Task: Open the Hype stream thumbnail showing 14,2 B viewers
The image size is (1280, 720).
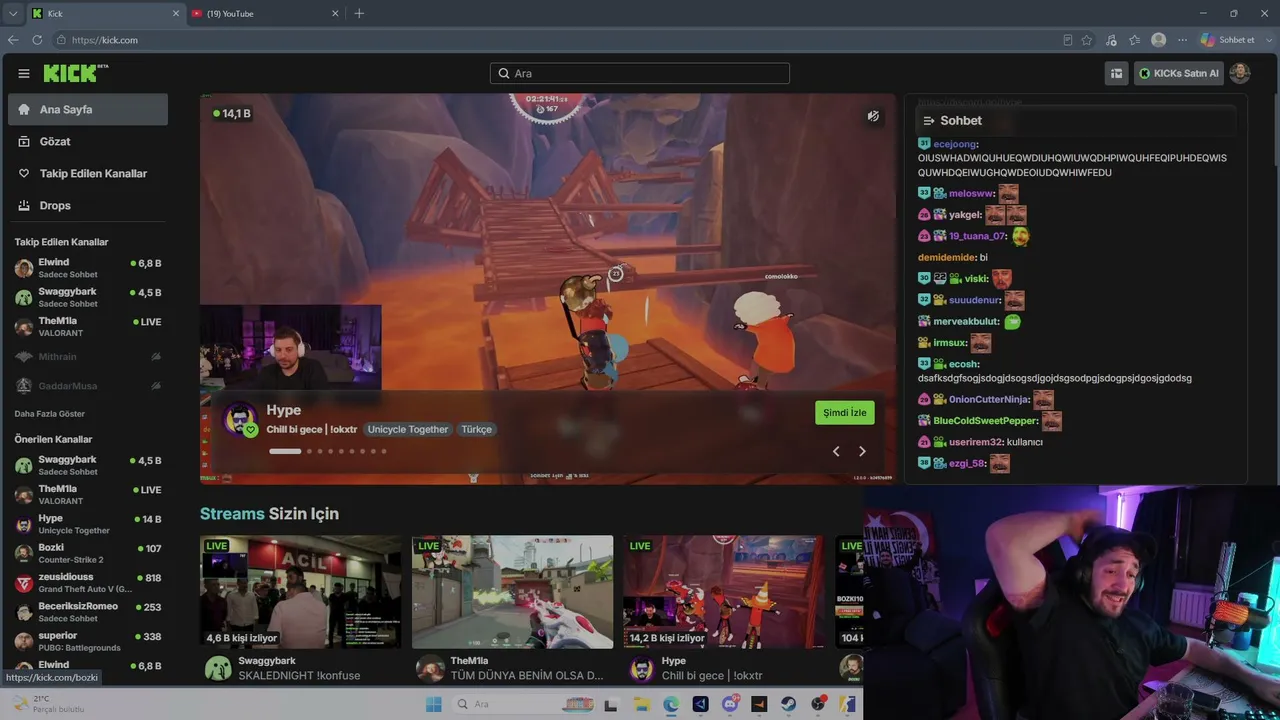Action: pyautogui.click(x=724, y=592)
